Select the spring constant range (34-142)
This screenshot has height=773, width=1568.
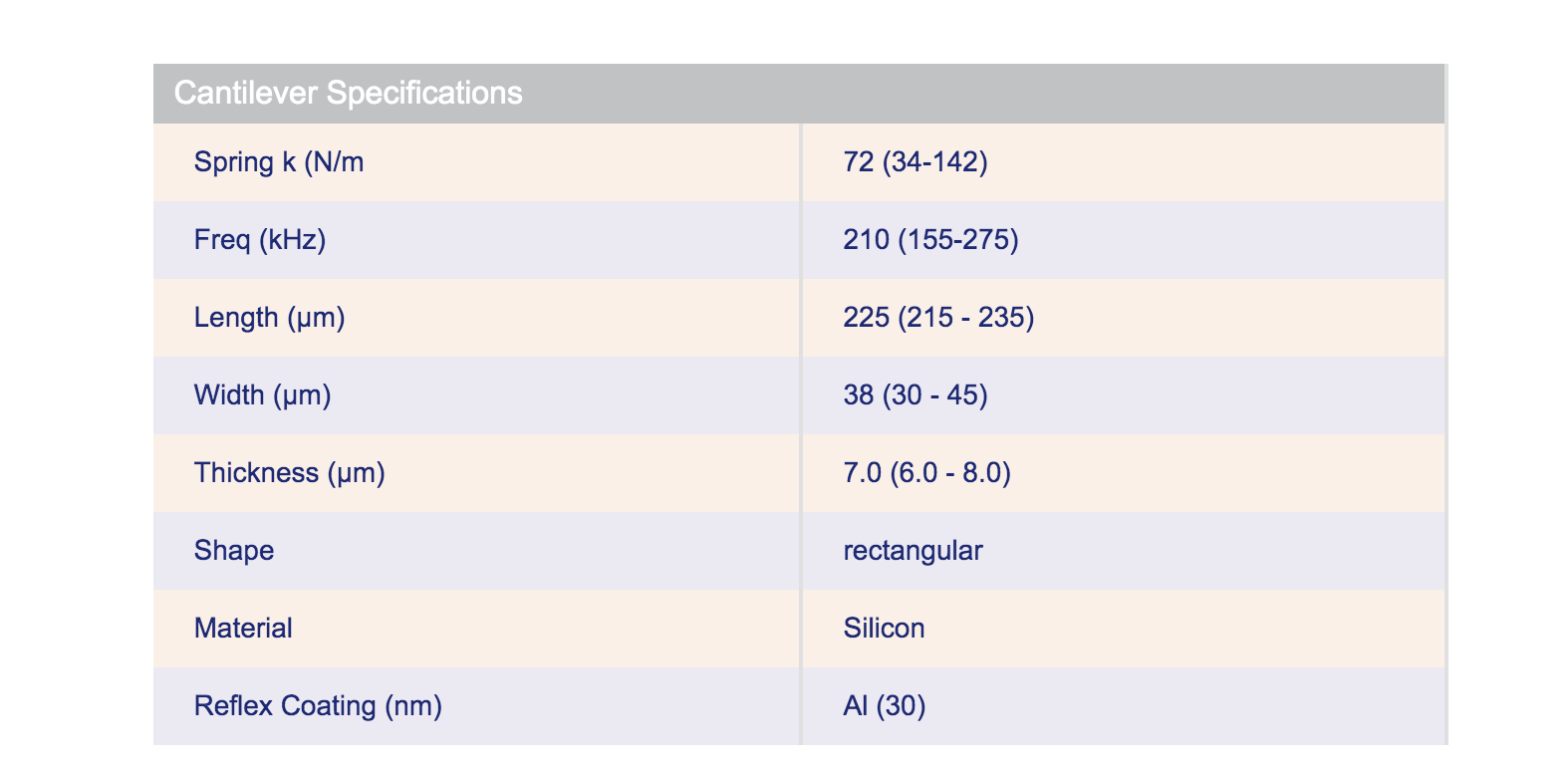point(935,161)
